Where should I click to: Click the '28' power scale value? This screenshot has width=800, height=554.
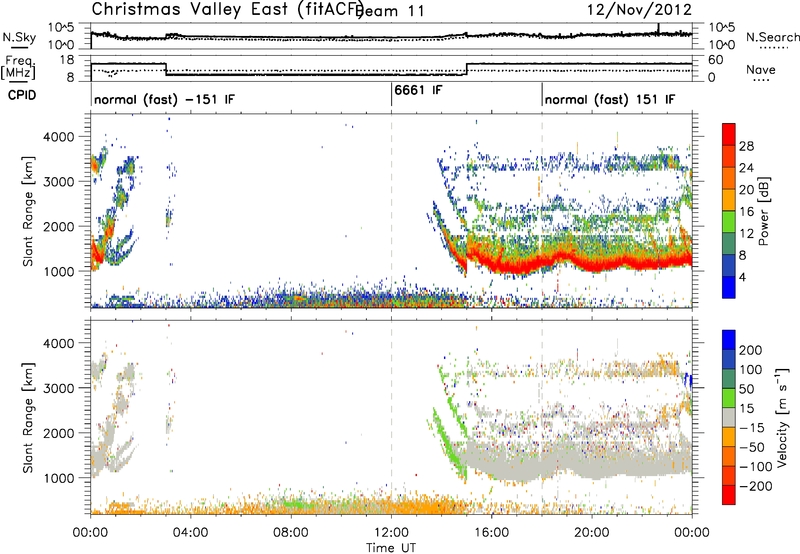click(x=746, y=146)
